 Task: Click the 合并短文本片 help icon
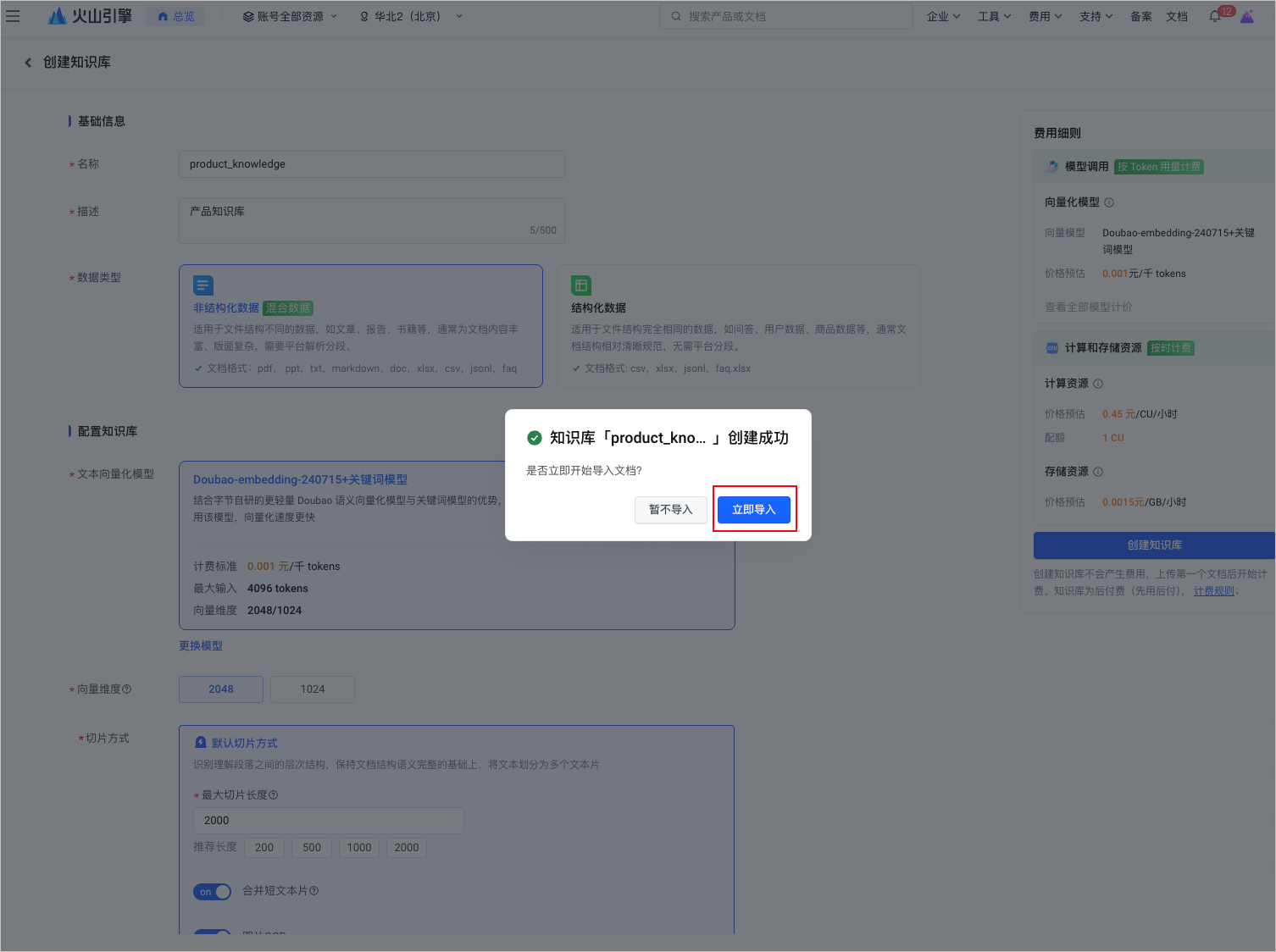click(x=314, y=891)
